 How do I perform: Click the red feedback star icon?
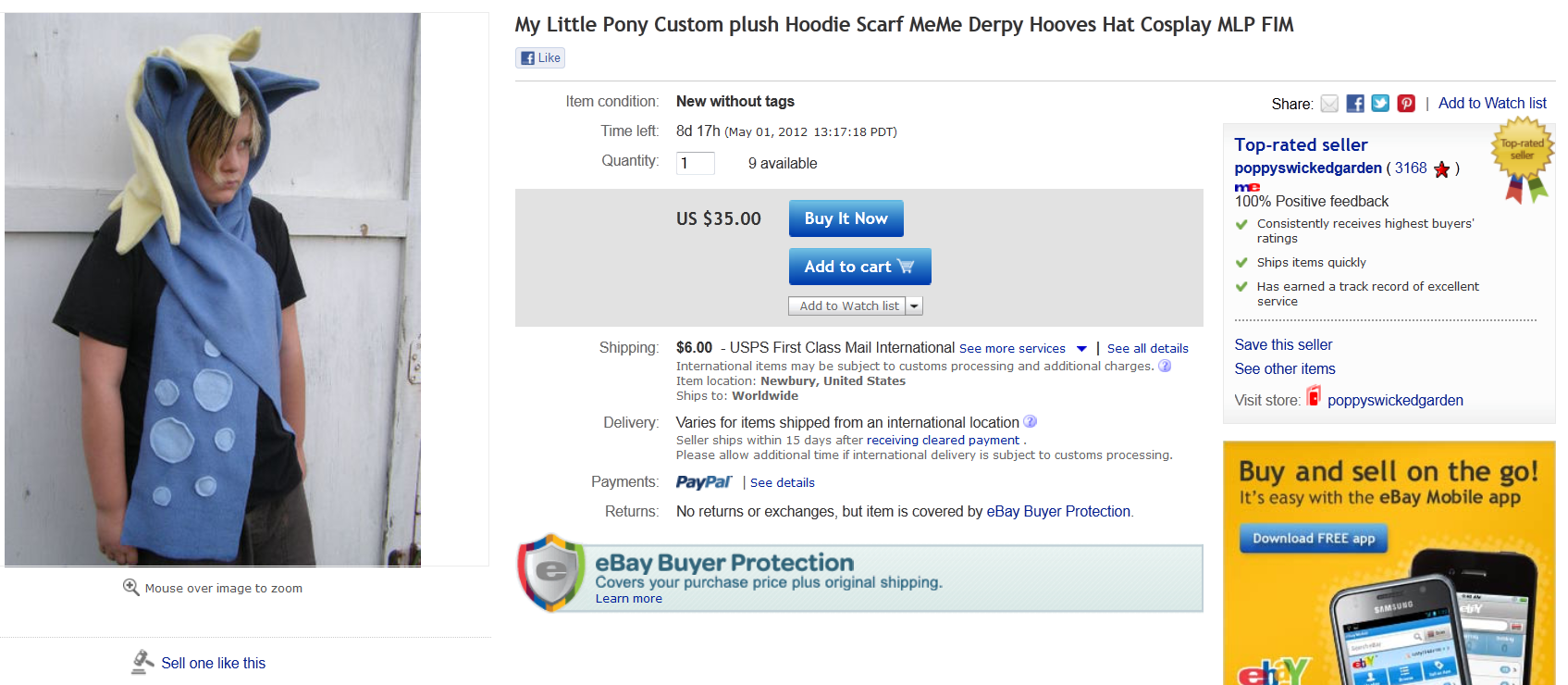pos(1441,169)
